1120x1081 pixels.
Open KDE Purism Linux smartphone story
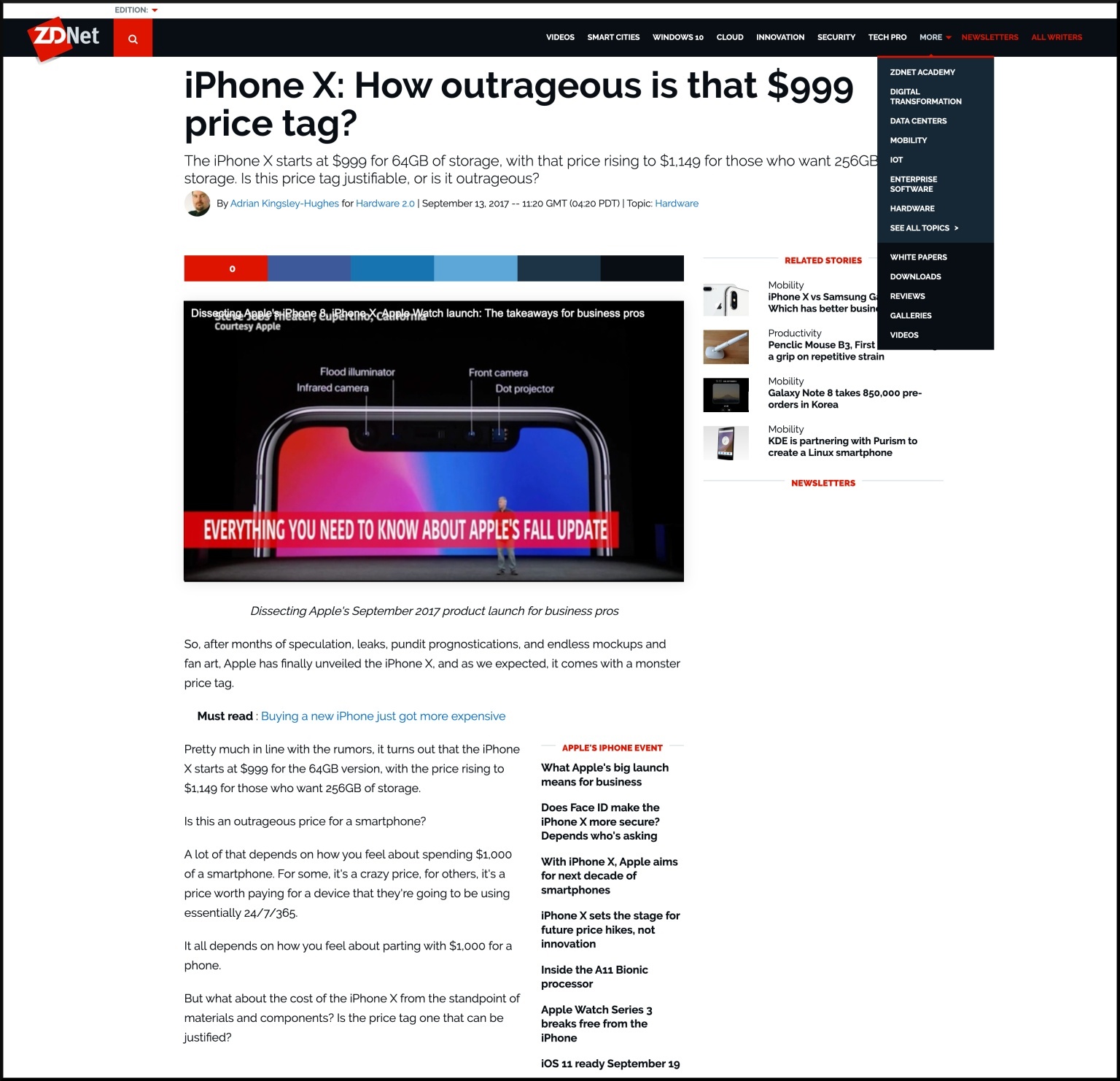[x=842, y=447]
